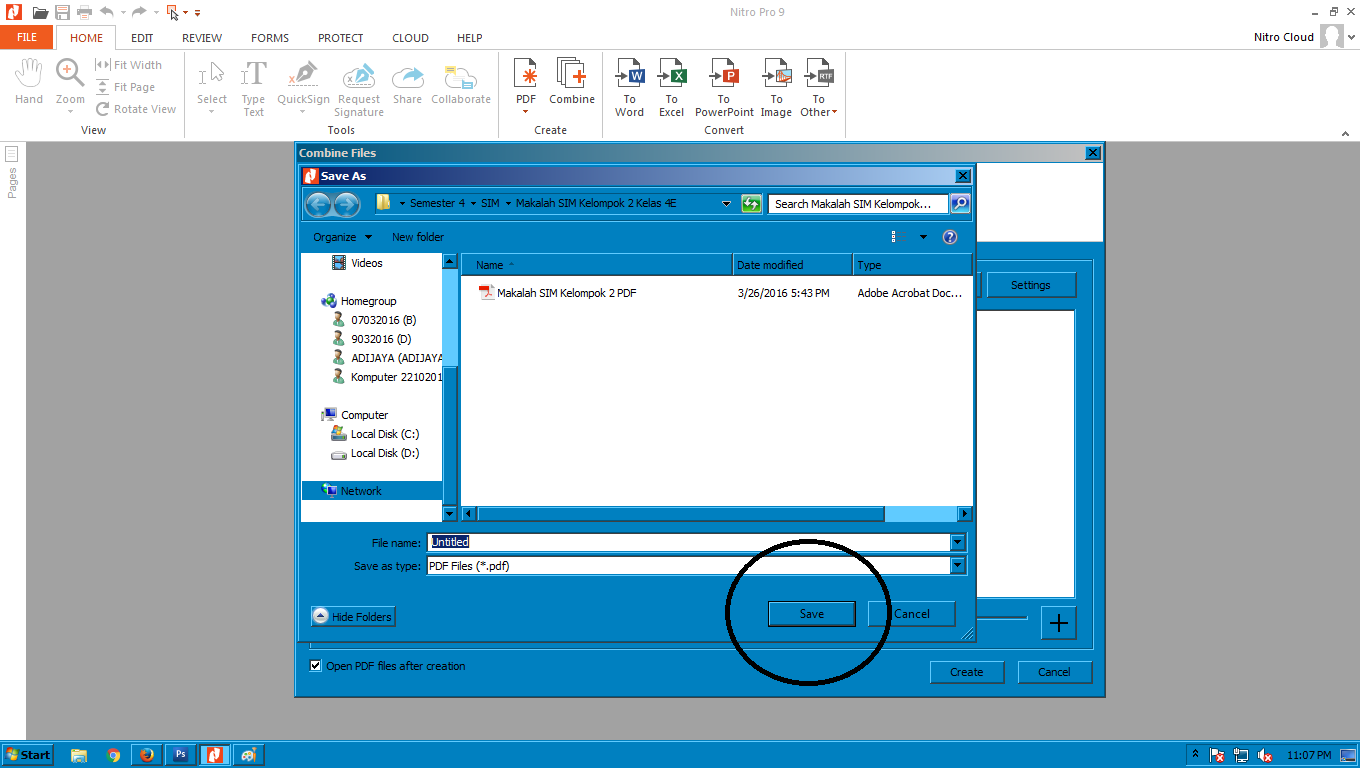Click the To PowerPoint conversion icon
This screenshot has height=768, width=1360.
(x=723, y=85)
